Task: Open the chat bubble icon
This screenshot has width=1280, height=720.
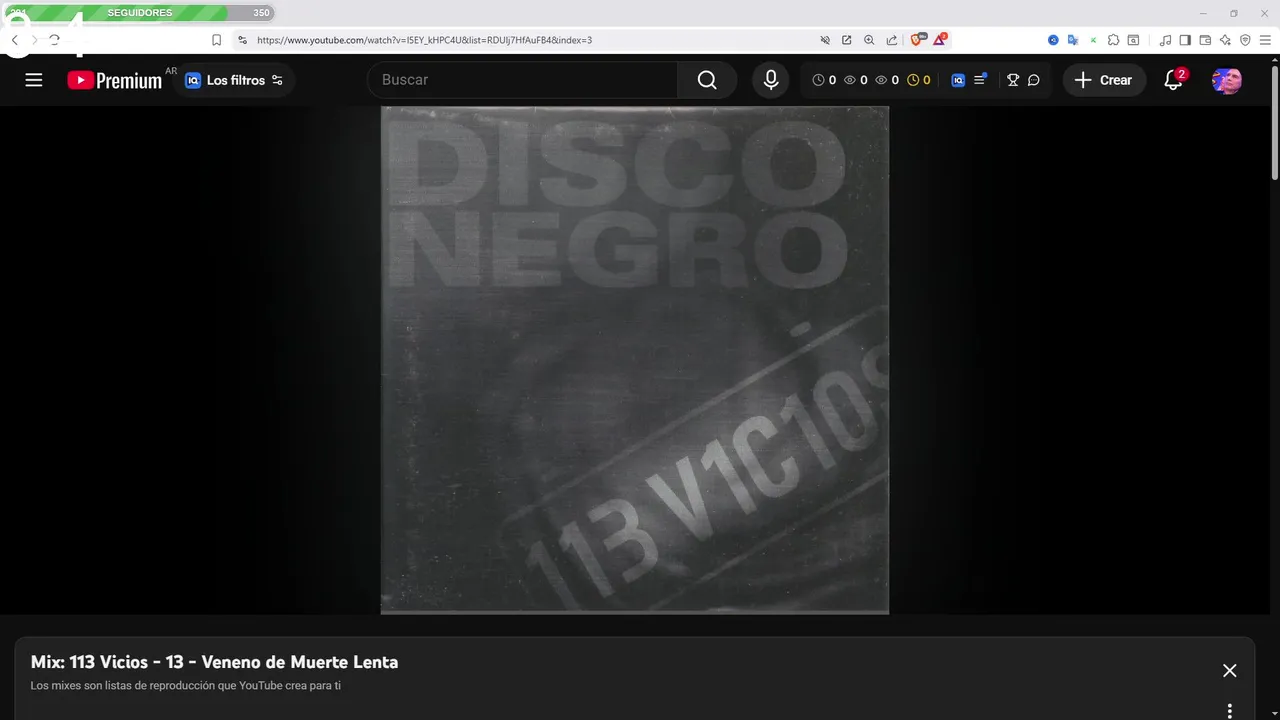Action: (1034, 80)
